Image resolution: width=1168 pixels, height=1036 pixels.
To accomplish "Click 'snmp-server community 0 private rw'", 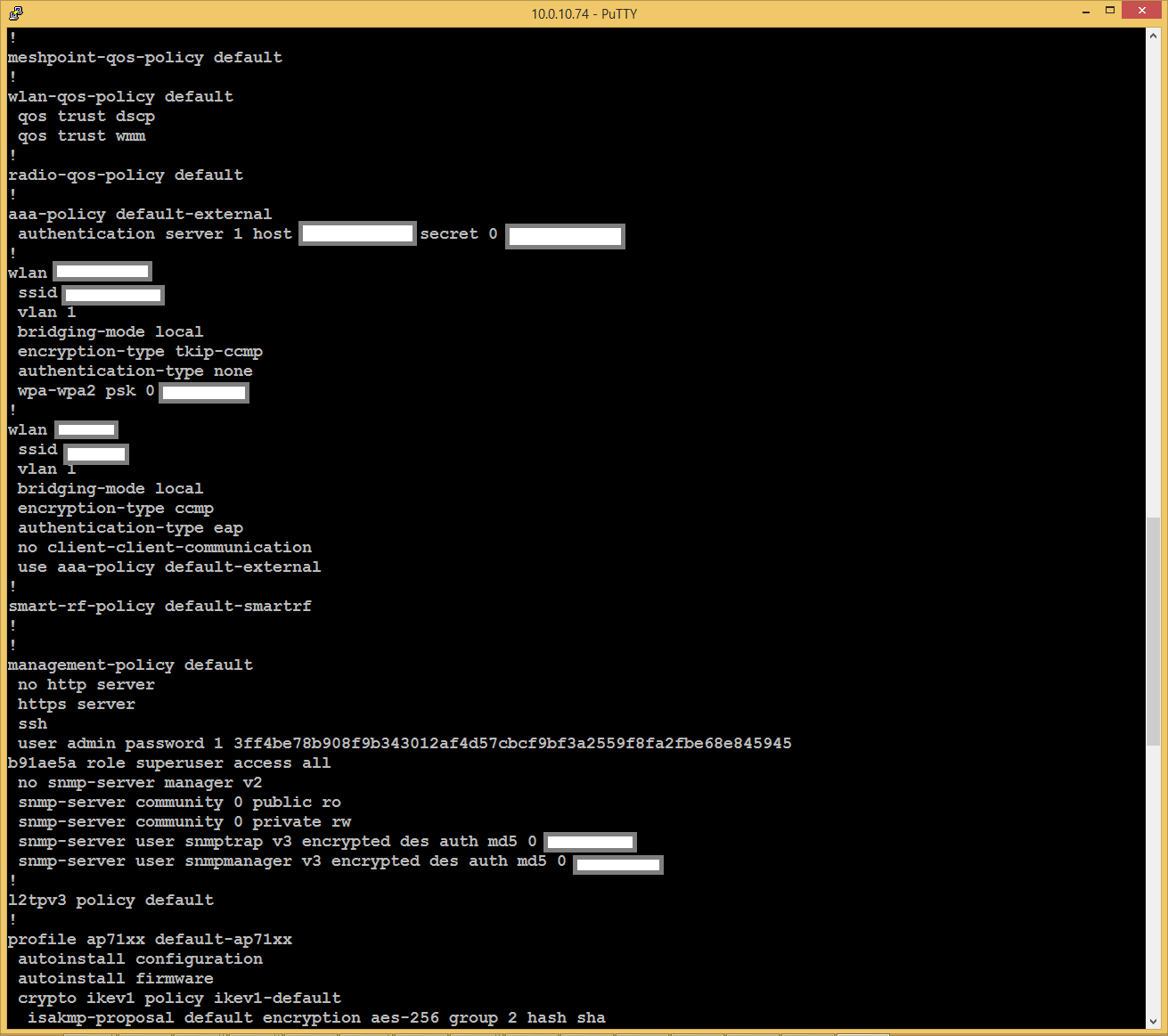I will click(184, 821).
